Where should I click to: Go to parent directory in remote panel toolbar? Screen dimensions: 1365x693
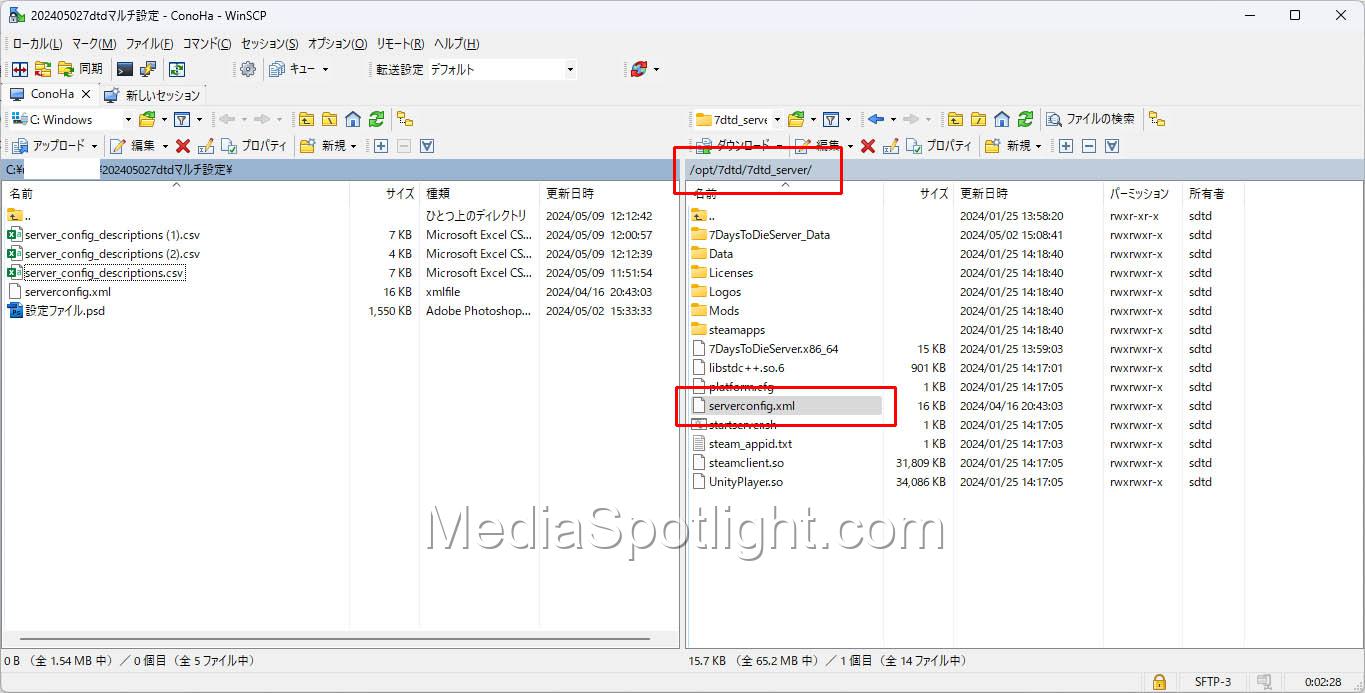point(955,119)
